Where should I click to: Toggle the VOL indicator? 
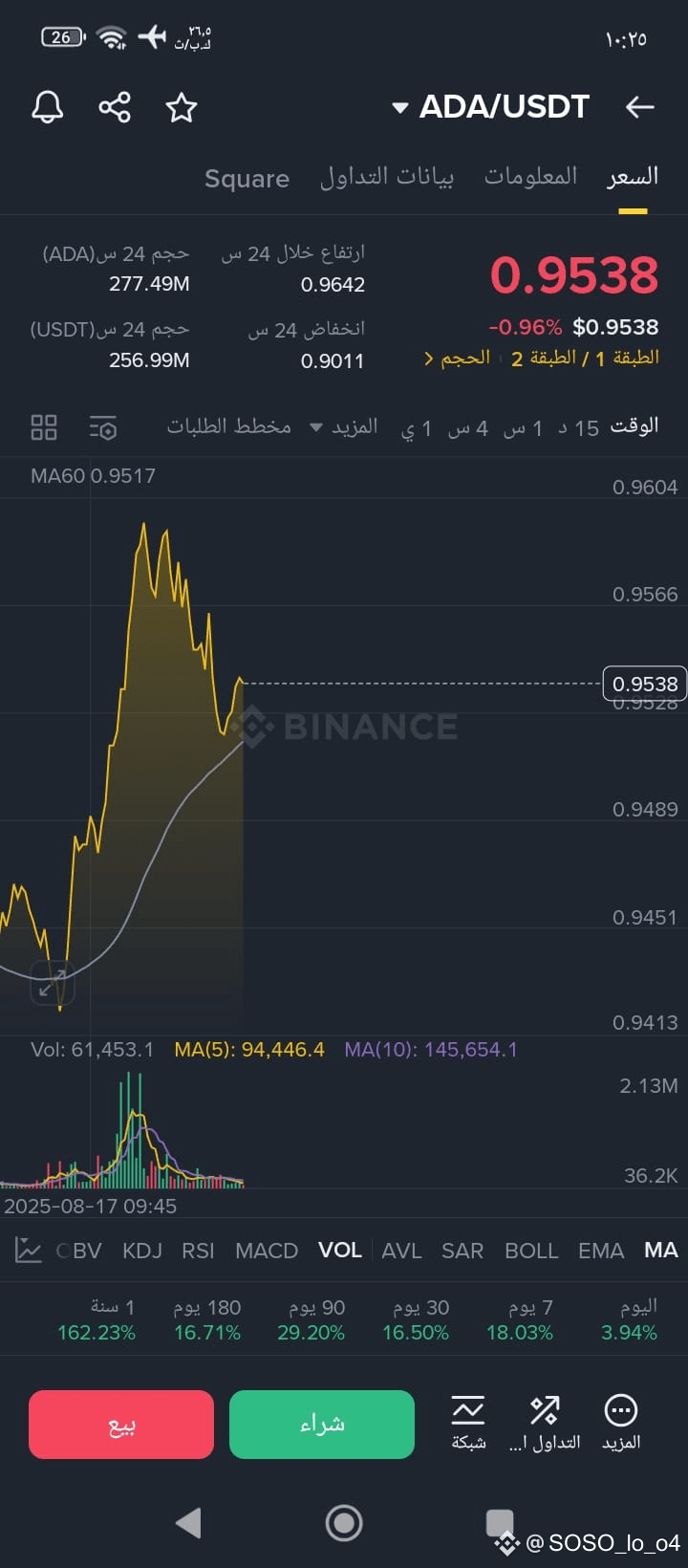pyautogui.click(x=340, y=1251)
